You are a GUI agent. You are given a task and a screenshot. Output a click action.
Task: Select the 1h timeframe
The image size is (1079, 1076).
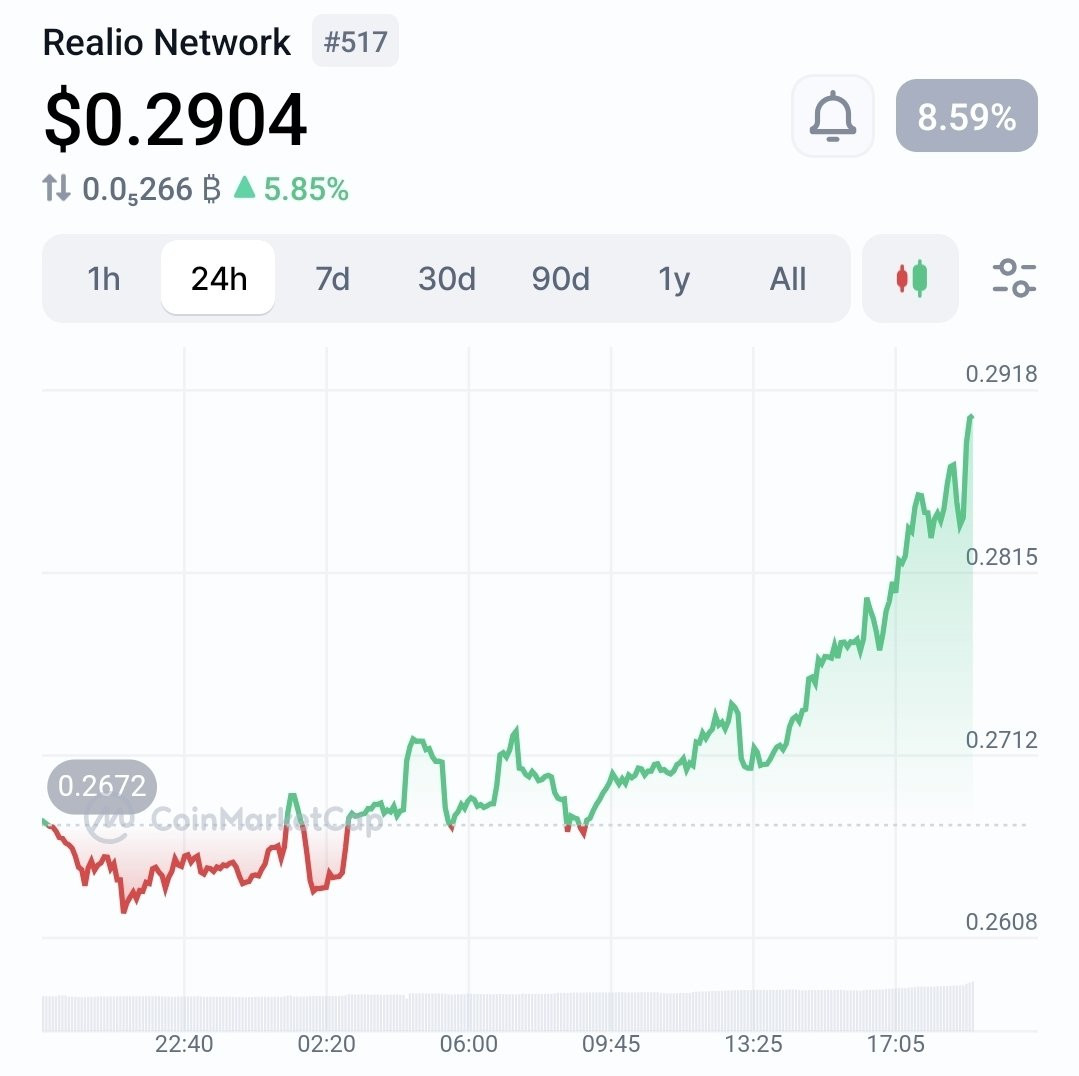pyautogui.click(x=103, y=279)
